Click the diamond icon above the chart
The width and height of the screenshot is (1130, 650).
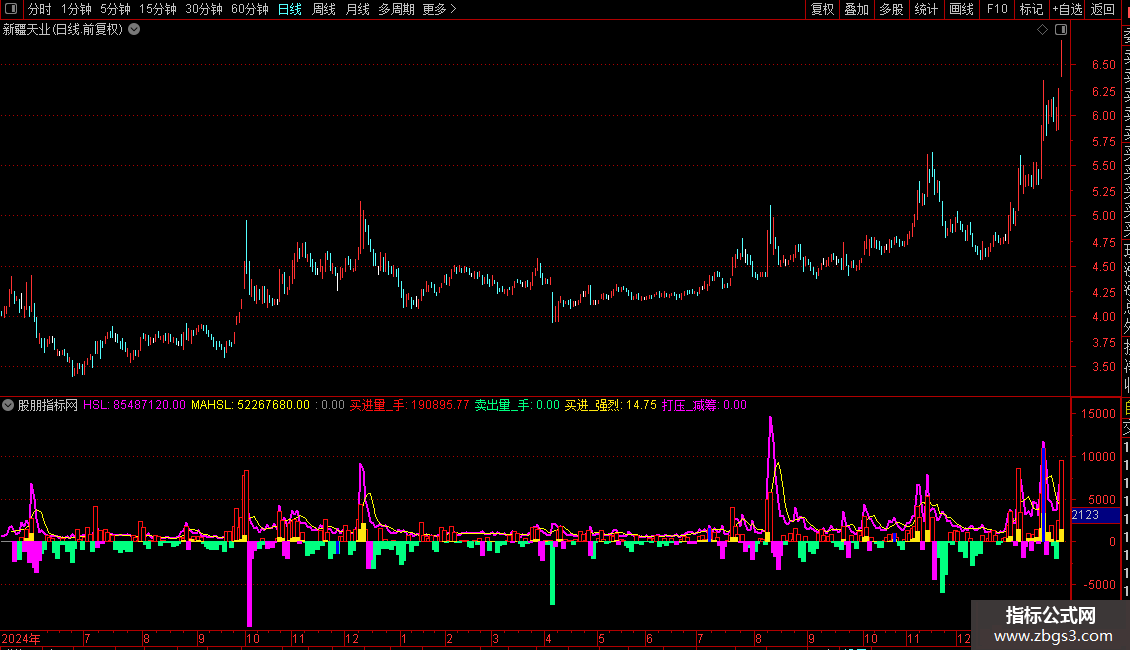click(1042, 30)
